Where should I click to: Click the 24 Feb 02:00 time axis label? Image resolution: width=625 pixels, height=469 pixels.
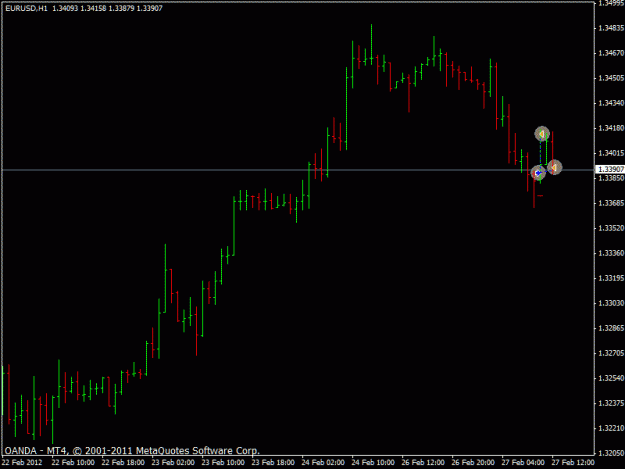click(x=323, y=463)
